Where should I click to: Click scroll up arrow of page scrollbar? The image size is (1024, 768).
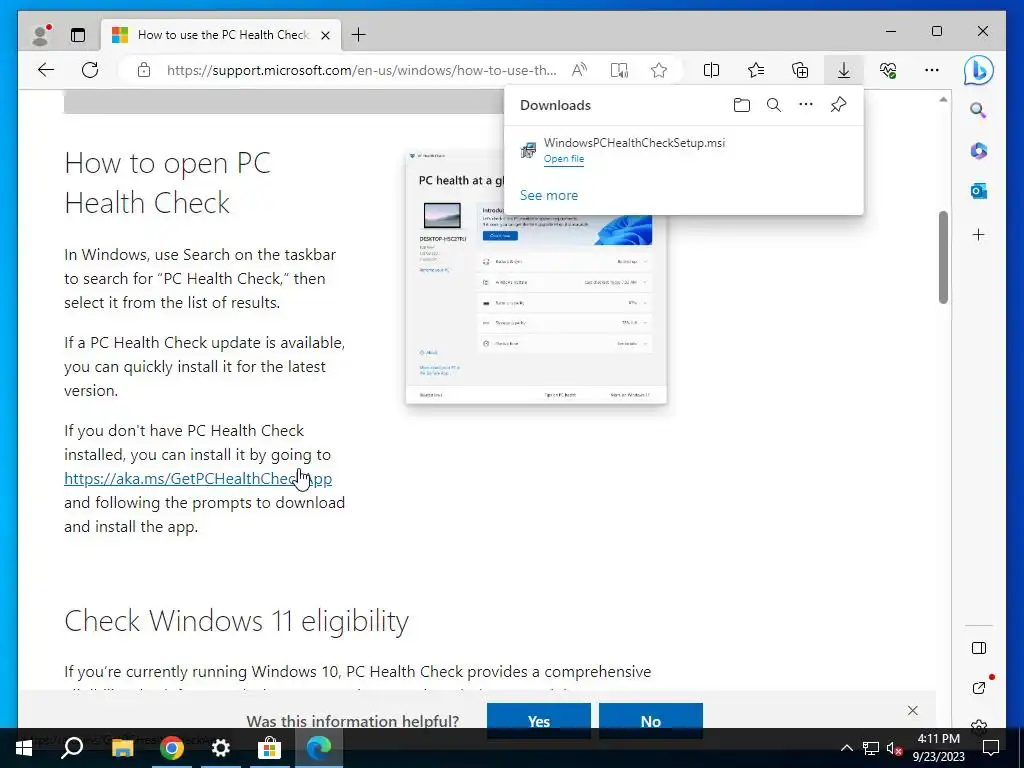pyautogui.click(x=943, y=100)
